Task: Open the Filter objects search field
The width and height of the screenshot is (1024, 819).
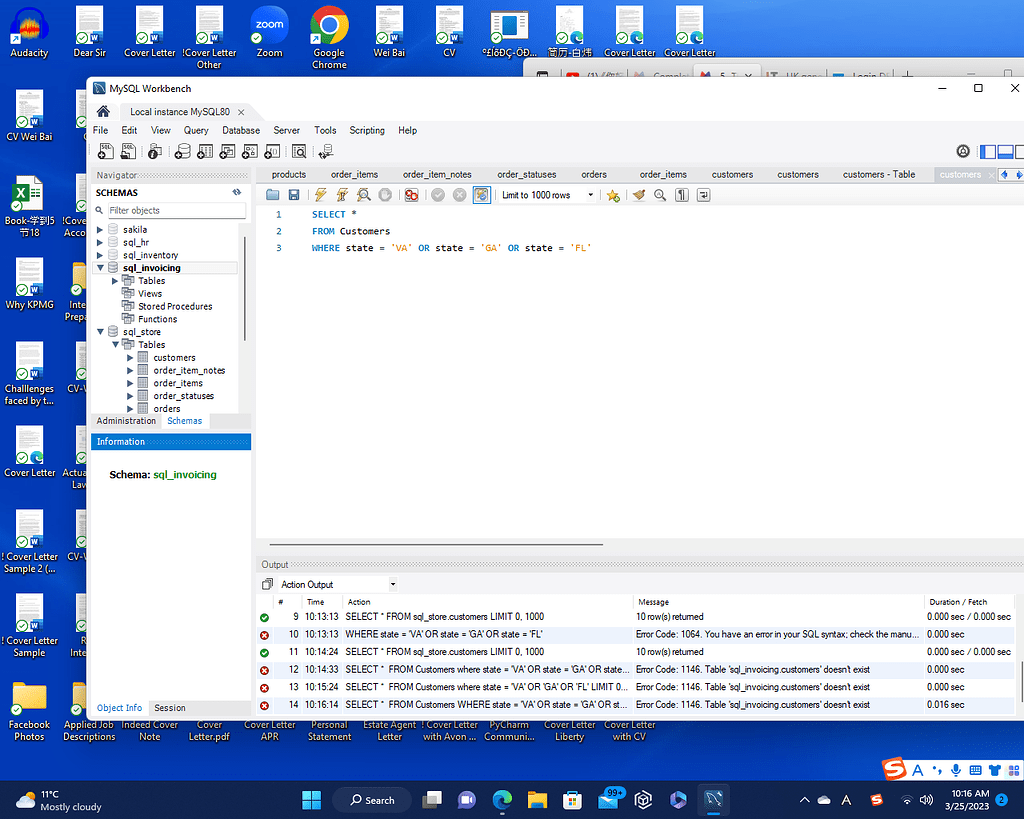Action: (x=175, y=211)
